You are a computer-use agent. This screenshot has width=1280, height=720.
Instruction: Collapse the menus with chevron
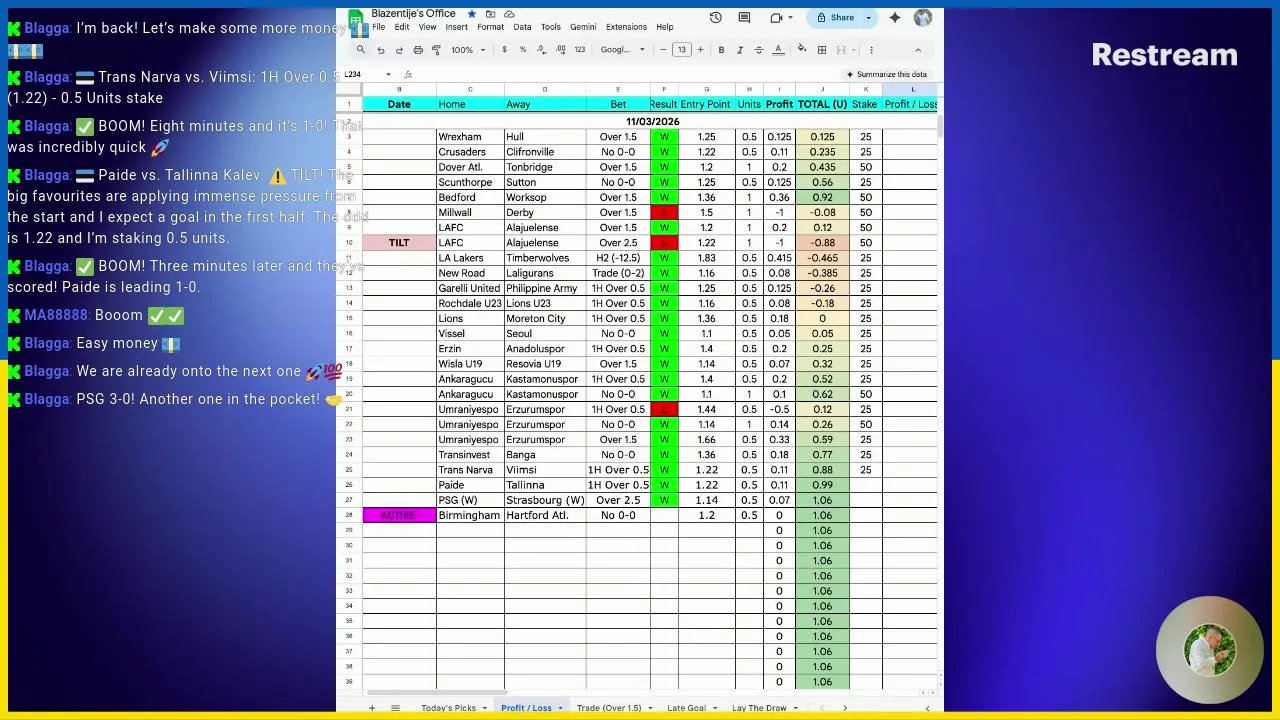pyautogui.click(x=918, y=50)
